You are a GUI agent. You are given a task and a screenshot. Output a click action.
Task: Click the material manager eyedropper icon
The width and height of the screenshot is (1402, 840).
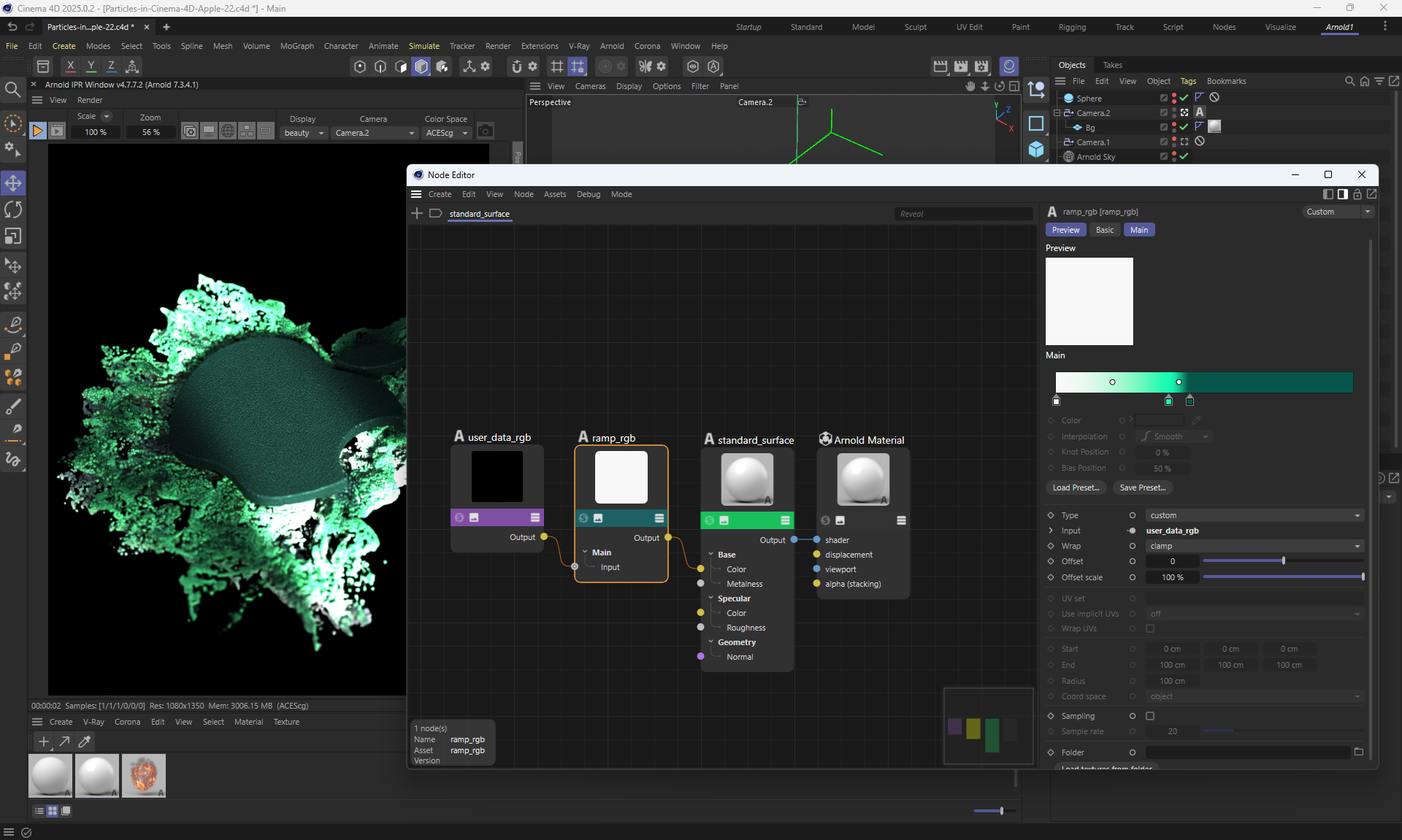[x=85, y=741]
